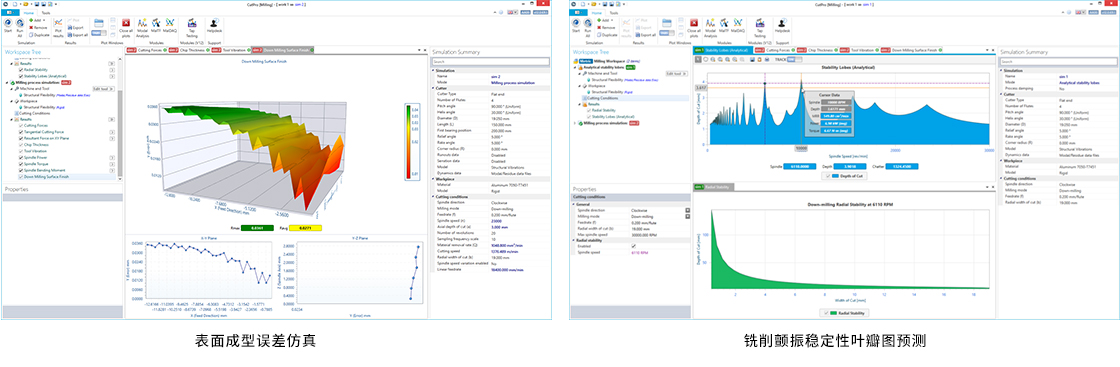
Task: Click Search field in left Simulation Summary
Action: click(491, 62)
